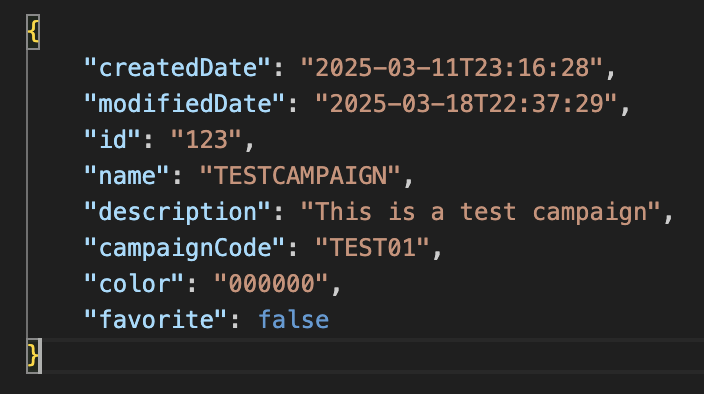This screenshot has width=704, height=394.
Task: Click the vertical indent guide line
Action: (x=27, y=193)
